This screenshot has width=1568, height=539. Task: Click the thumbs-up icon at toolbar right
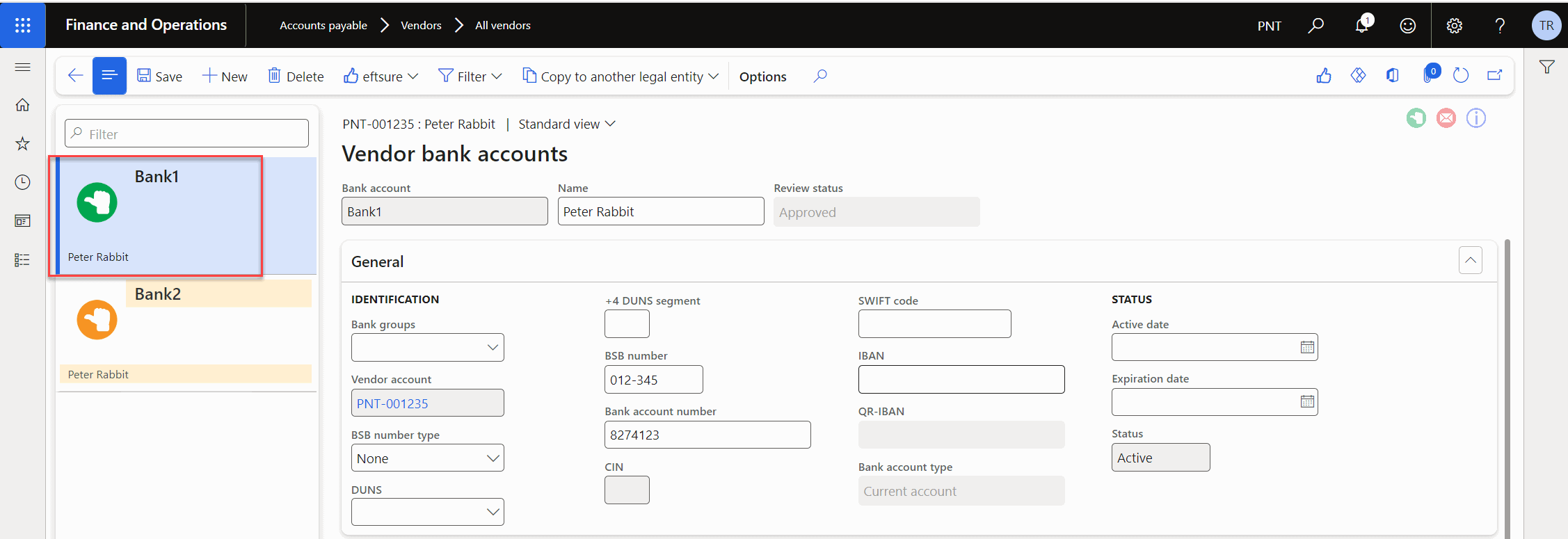(x=1324, y=76)
